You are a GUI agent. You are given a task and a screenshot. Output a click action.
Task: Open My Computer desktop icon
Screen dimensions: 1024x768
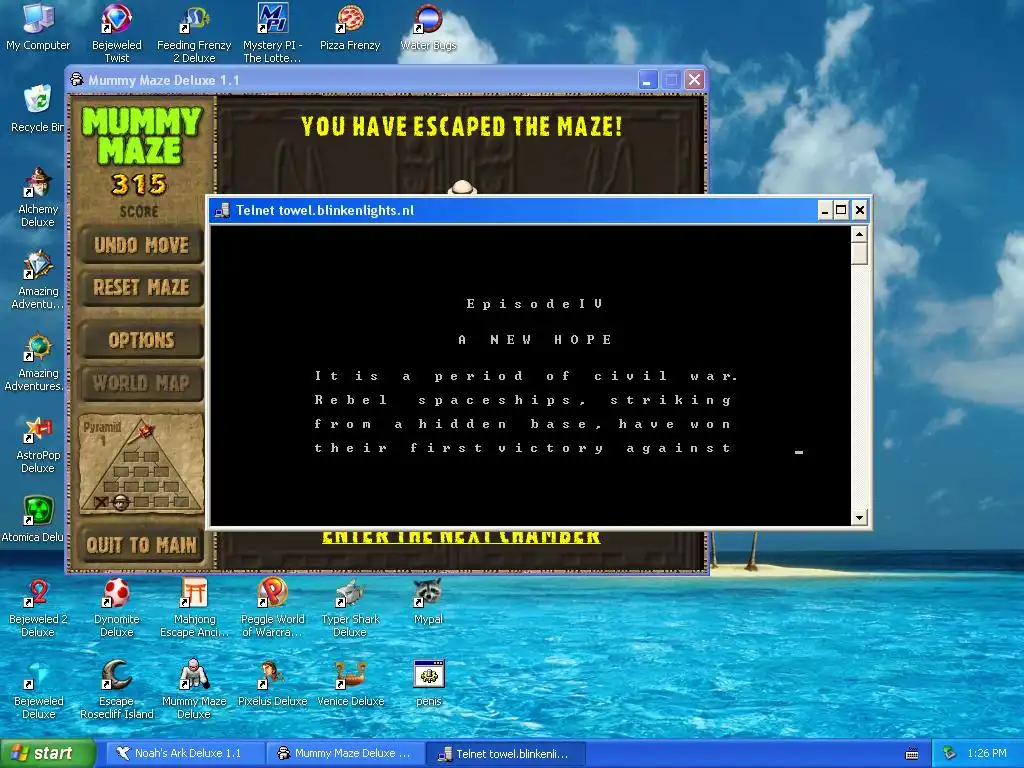point(38,26)
